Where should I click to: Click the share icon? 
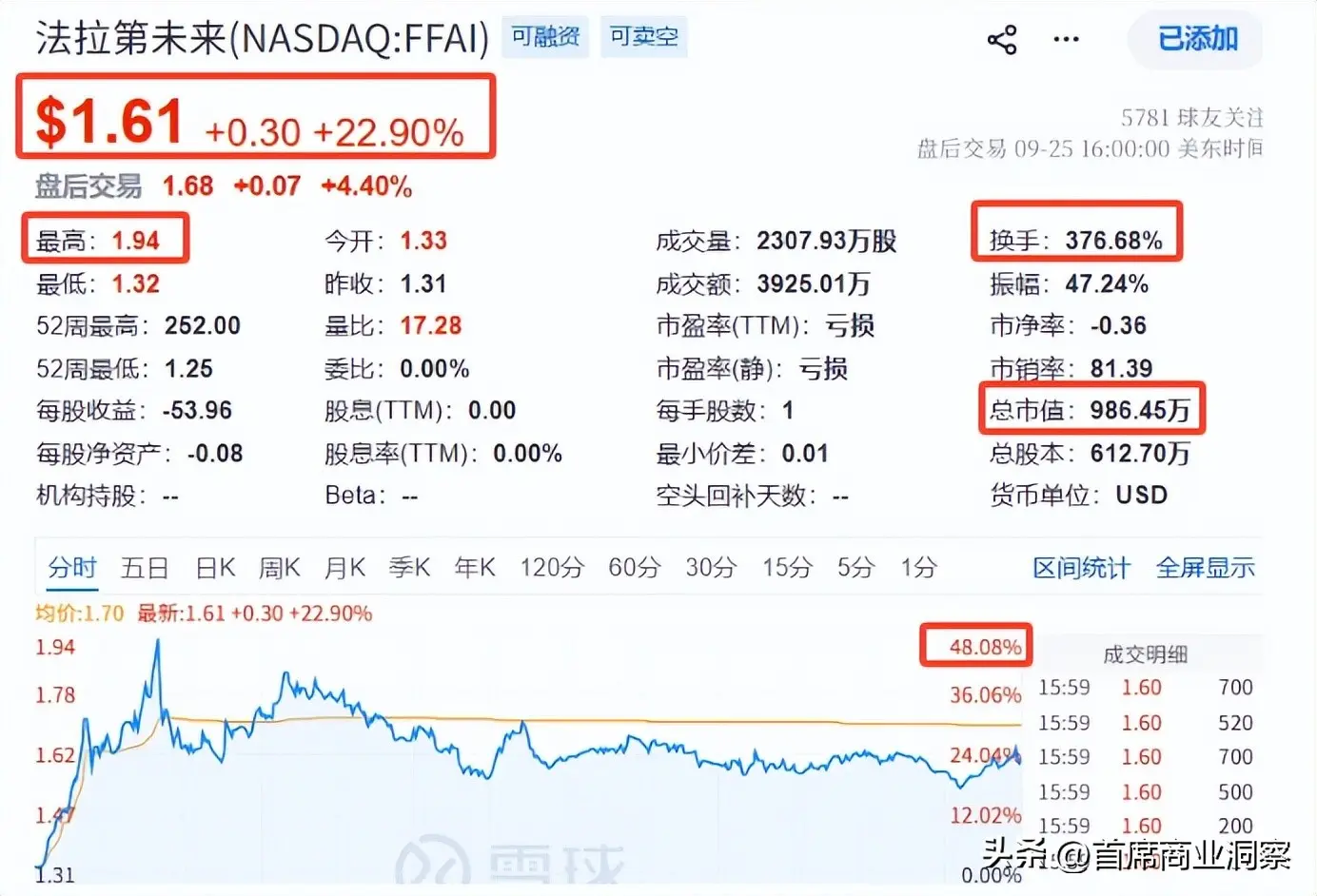pos(1002,40)
